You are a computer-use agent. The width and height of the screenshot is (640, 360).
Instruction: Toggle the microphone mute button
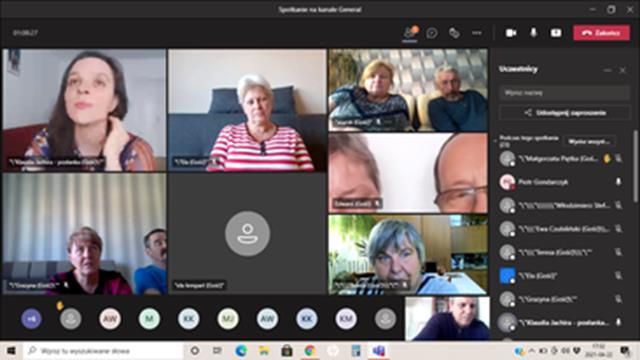click(533, 33)
